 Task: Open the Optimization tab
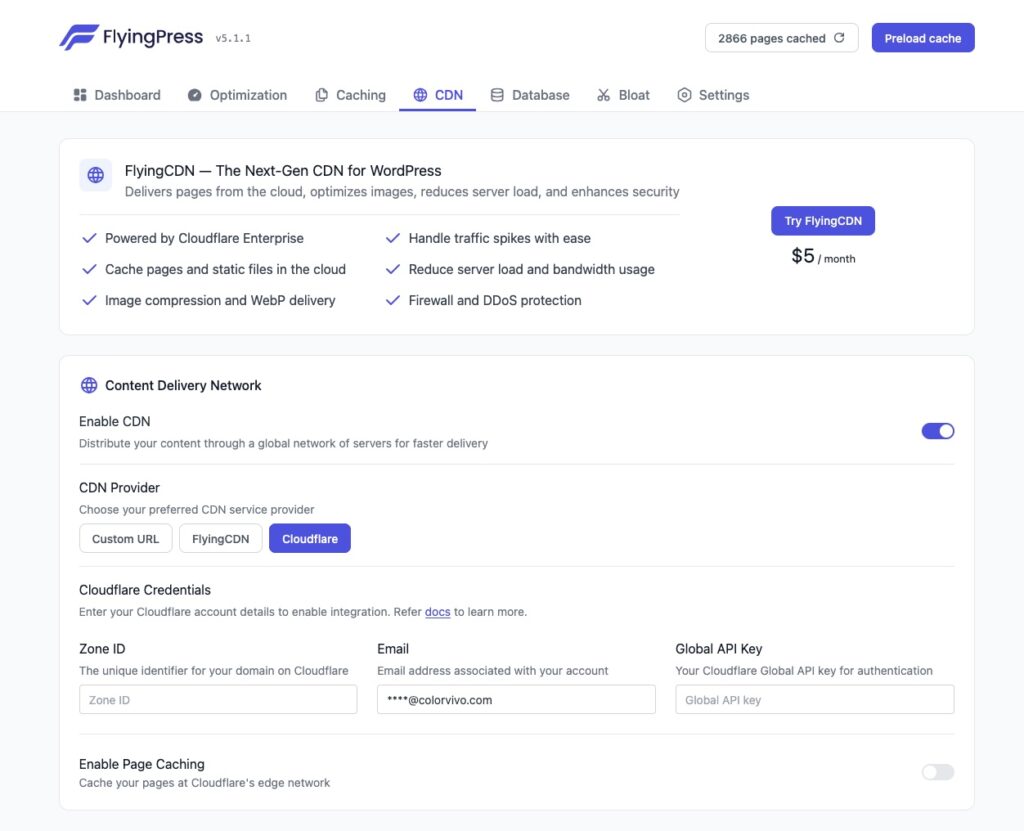(238, 95)
